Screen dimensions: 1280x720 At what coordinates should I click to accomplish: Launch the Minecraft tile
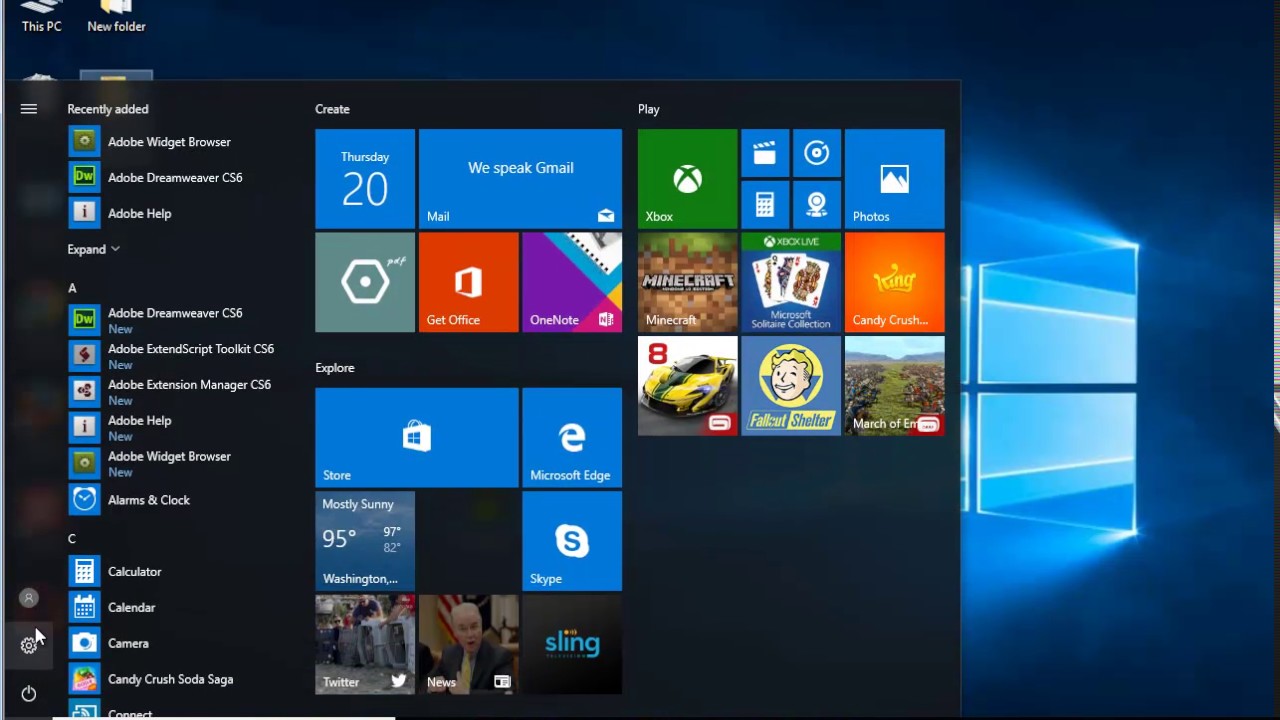coord(687,282)
